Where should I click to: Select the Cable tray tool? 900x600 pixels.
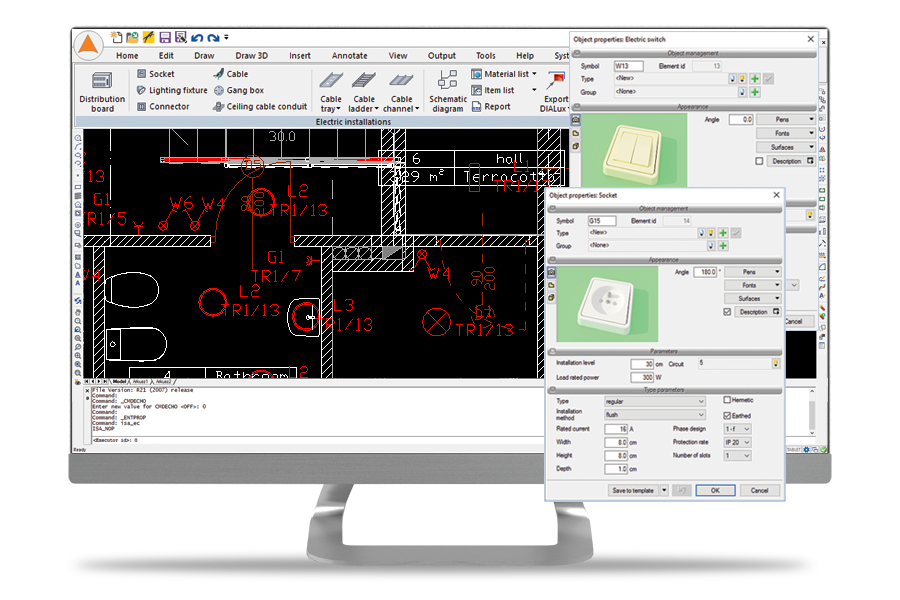(331, 91)
